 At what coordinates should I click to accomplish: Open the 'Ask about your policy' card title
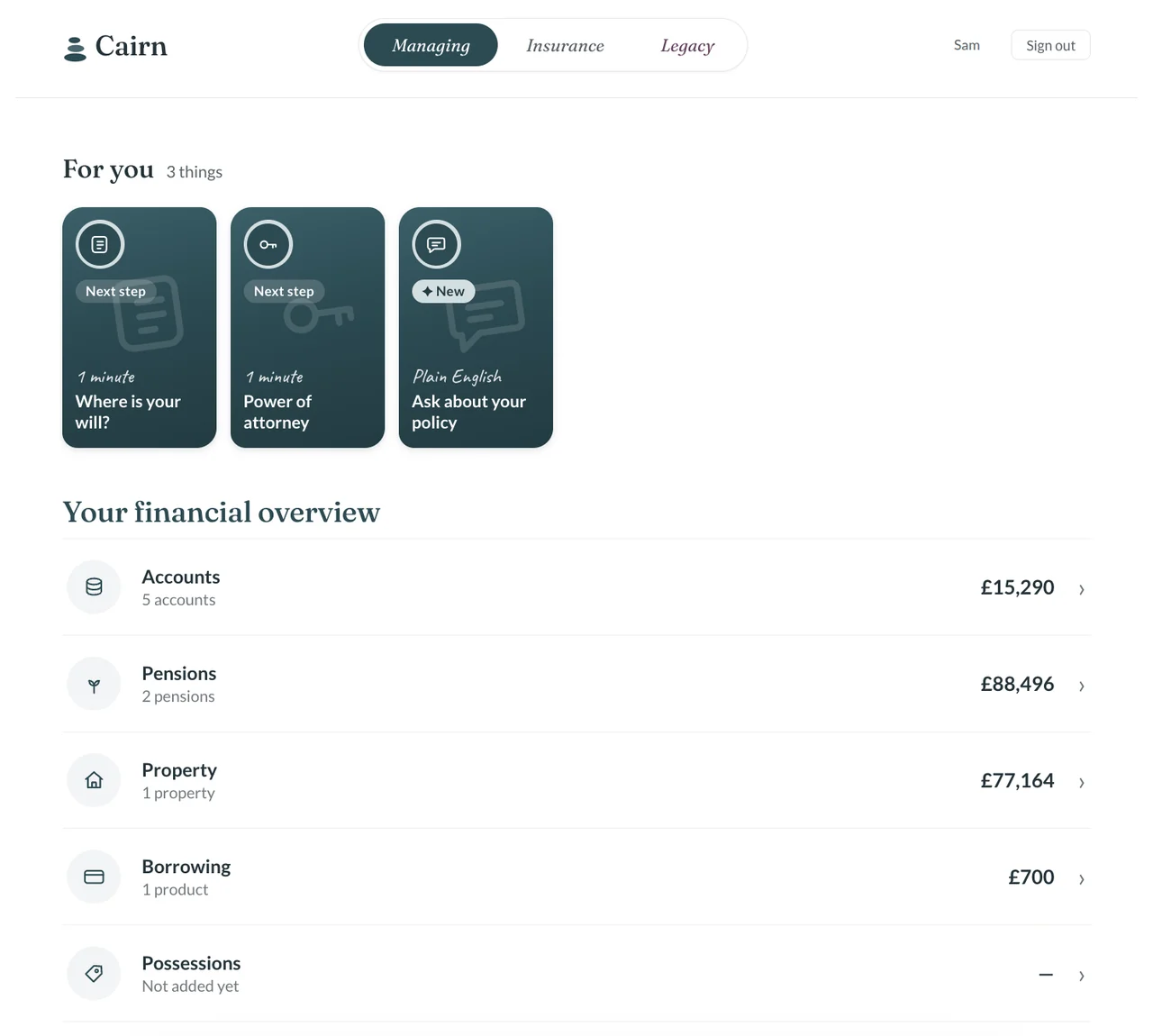[468, 412]
